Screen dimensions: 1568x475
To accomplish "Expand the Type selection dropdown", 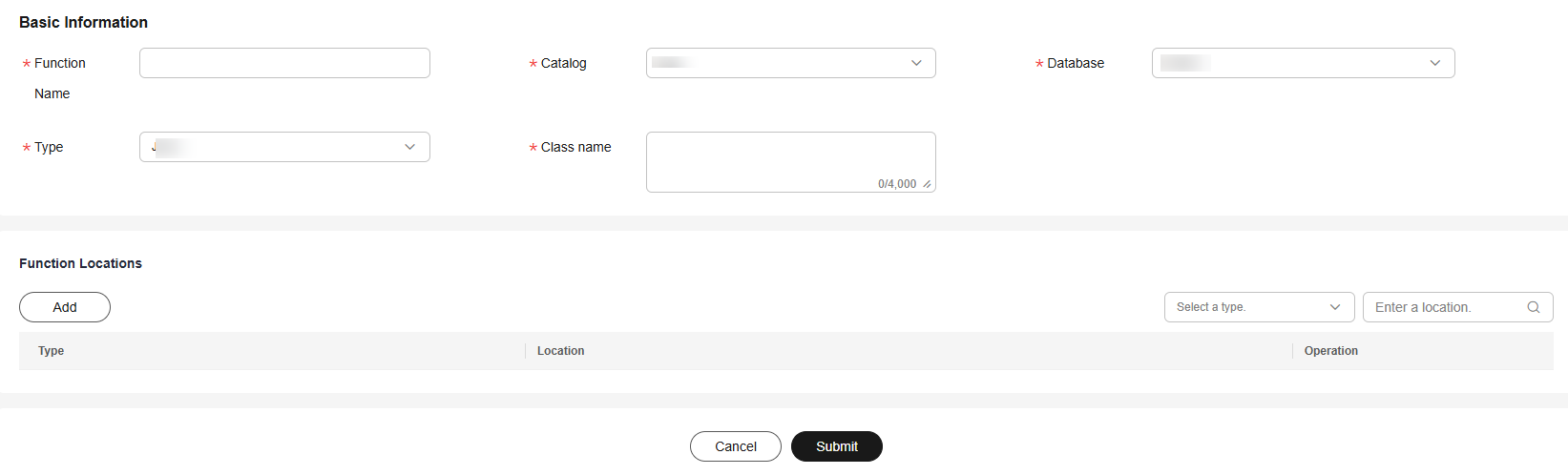I will tap(284, 147).
